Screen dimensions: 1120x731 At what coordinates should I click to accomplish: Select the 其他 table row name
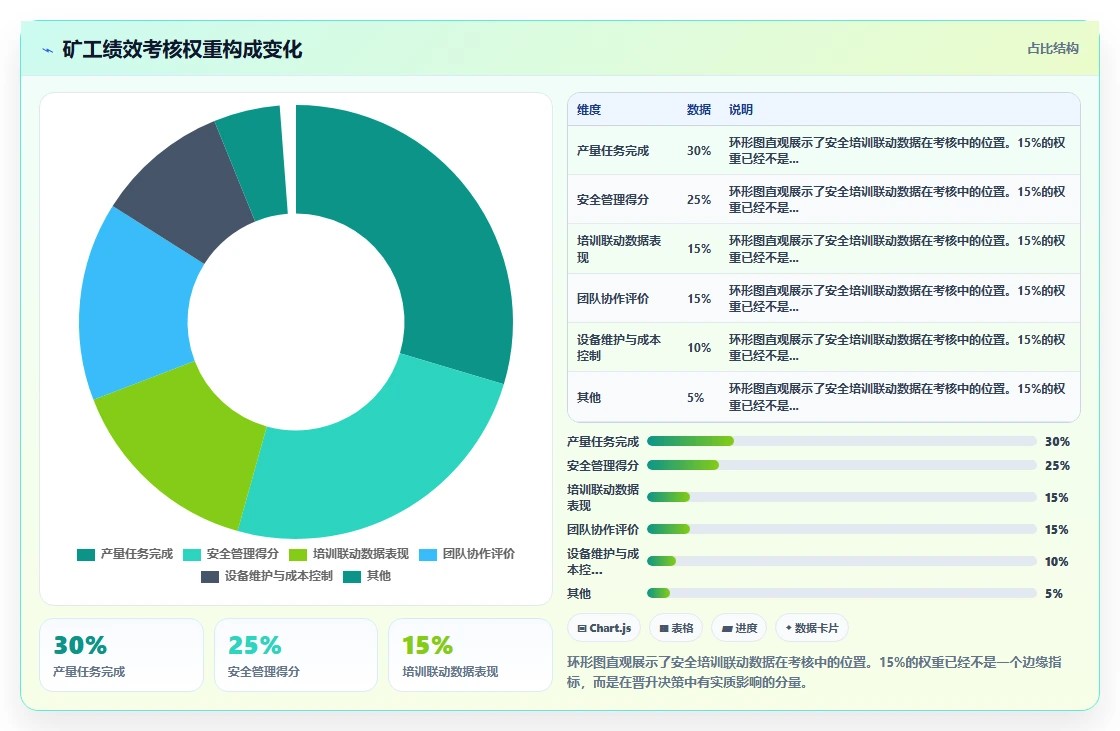[x=589, y=397]
